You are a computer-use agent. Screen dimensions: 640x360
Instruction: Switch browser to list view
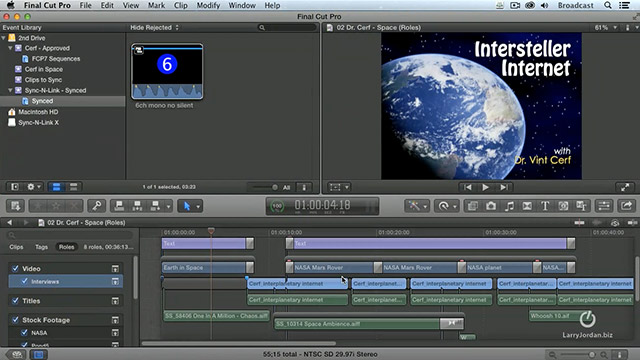tap(73, 187)
